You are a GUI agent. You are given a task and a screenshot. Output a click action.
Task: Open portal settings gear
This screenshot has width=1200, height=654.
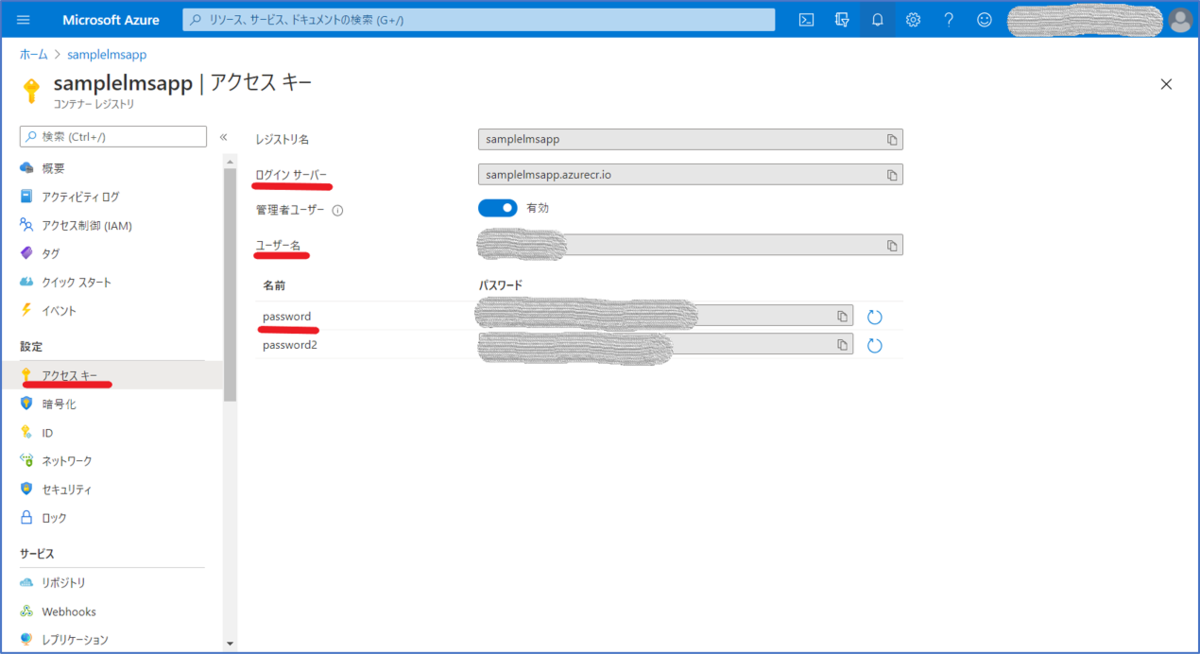click(x=913, y=20)
